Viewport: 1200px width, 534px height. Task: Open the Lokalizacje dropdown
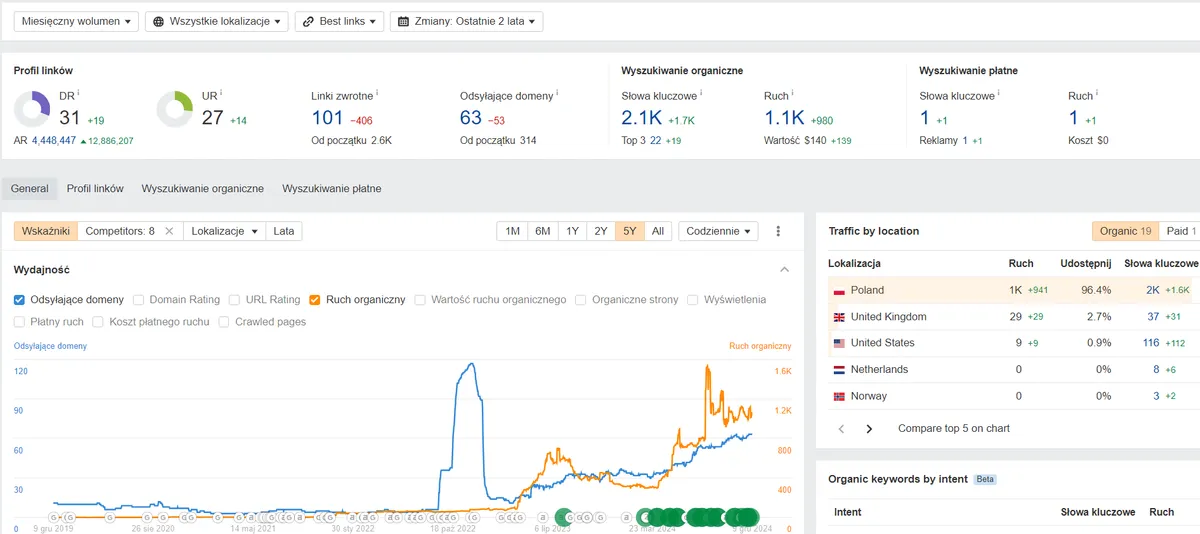[224, 231]
